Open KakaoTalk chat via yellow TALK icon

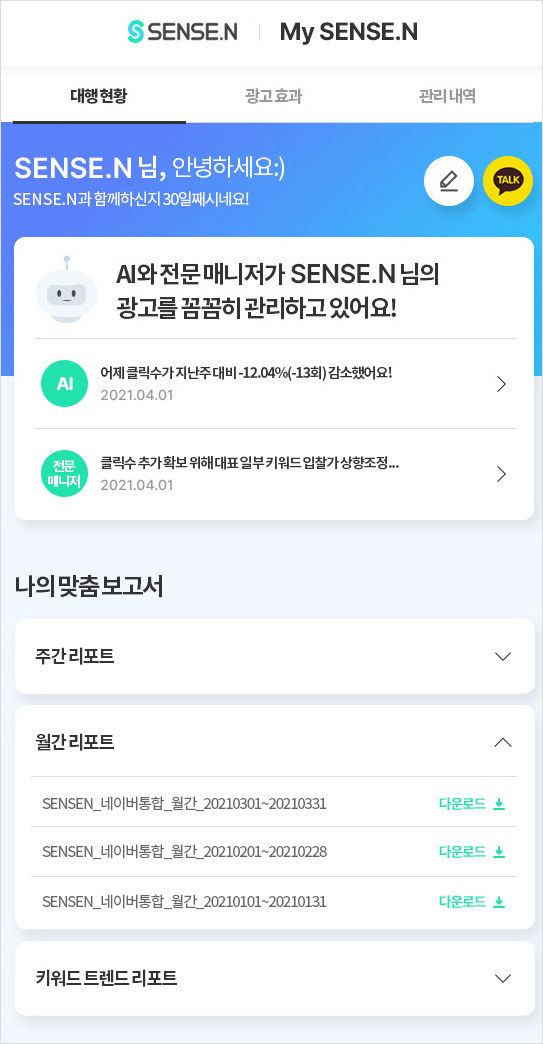coord(508,180)
